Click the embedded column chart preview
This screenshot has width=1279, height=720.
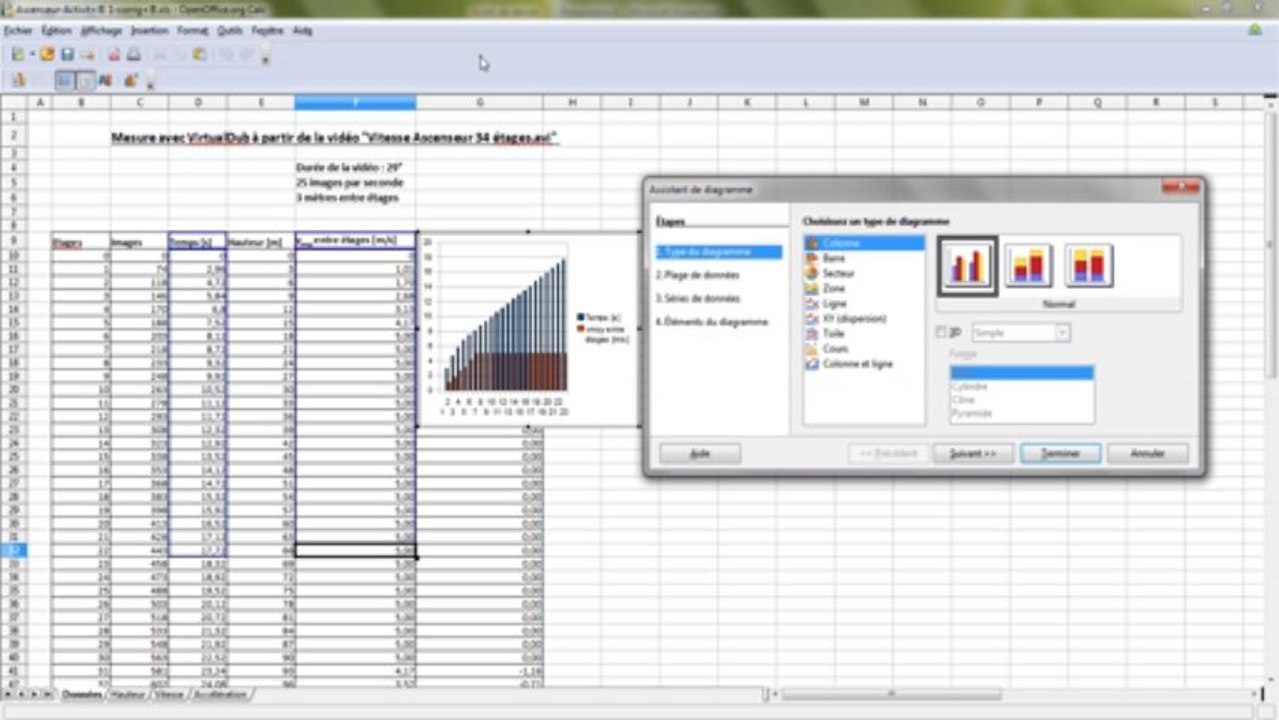[x=529, y=330]
